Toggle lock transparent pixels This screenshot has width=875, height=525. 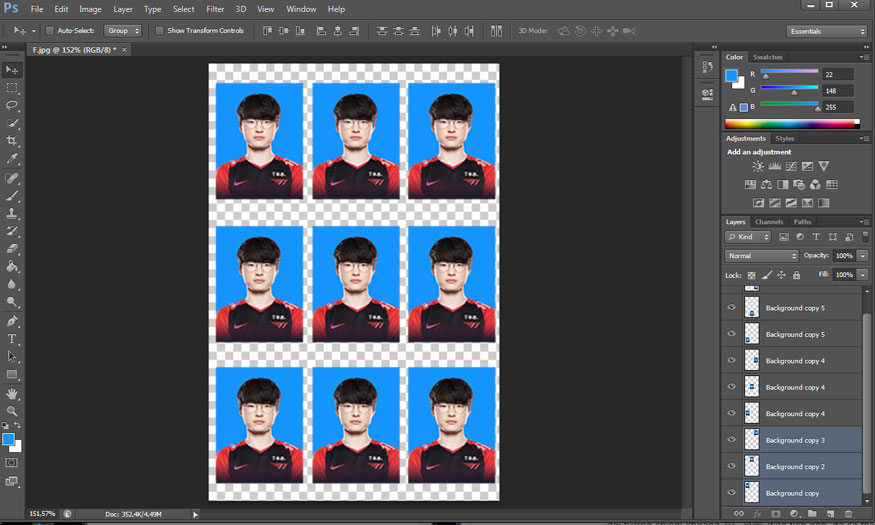click(x=752, y=275)
